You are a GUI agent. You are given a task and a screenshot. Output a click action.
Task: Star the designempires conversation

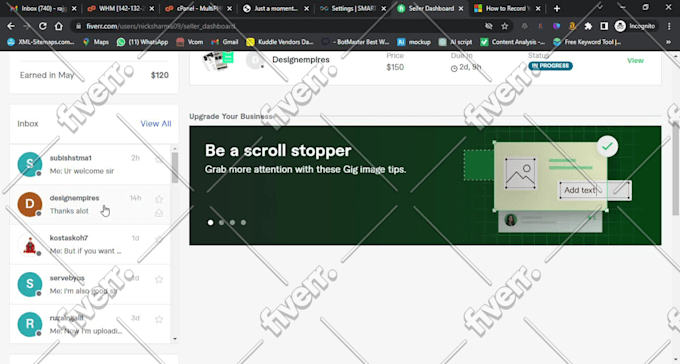pos(159,199)
